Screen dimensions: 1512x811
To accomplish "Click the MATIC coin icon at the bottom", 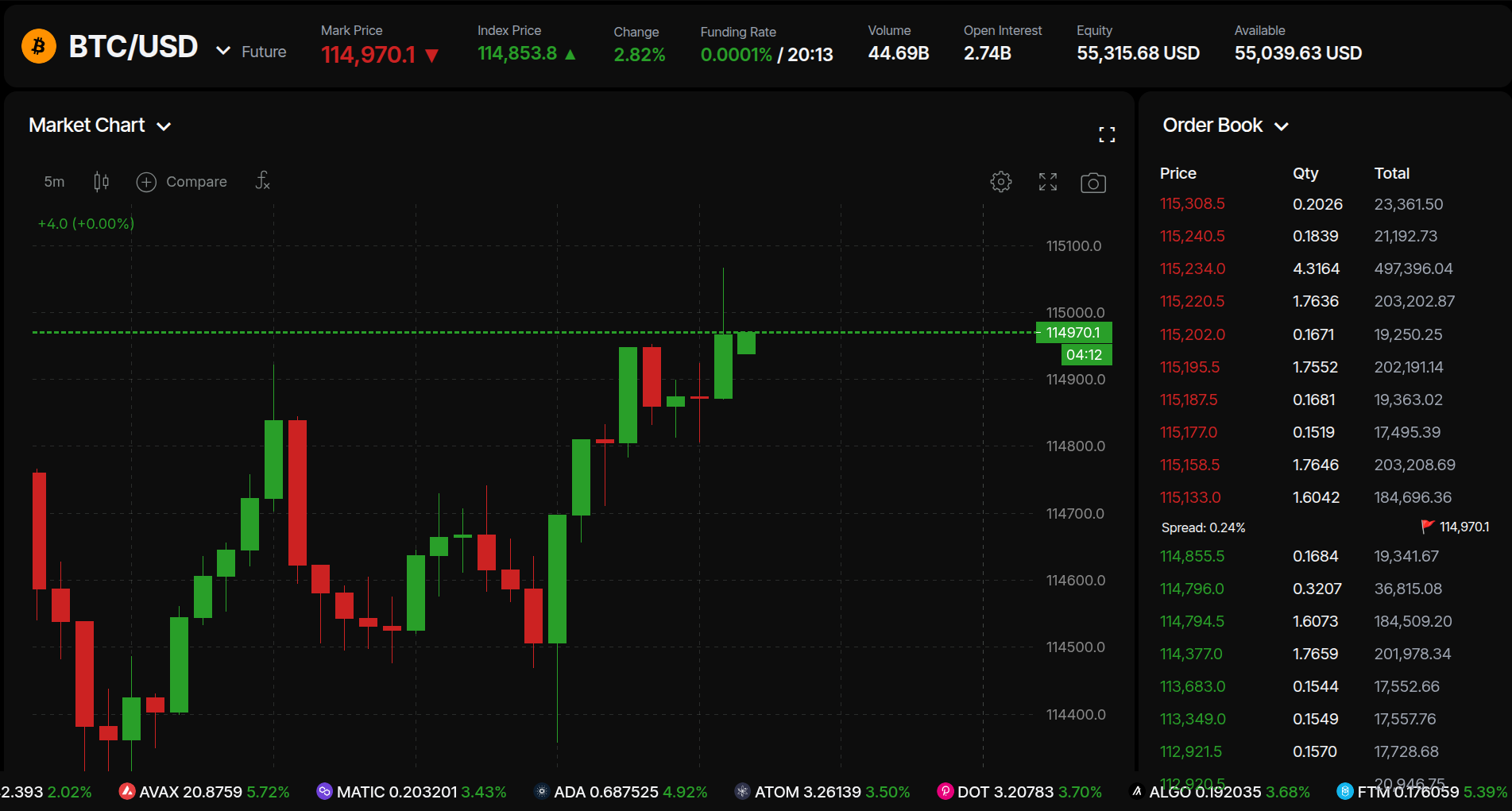I will (x=323, y=791).
